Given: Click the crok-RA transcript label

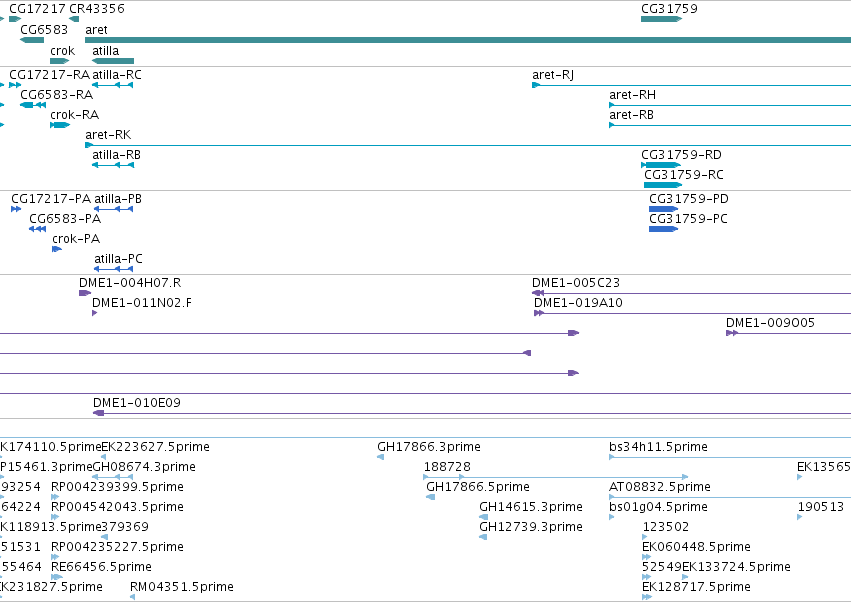Looking at the screenshot, I should [x=74, y=115].
